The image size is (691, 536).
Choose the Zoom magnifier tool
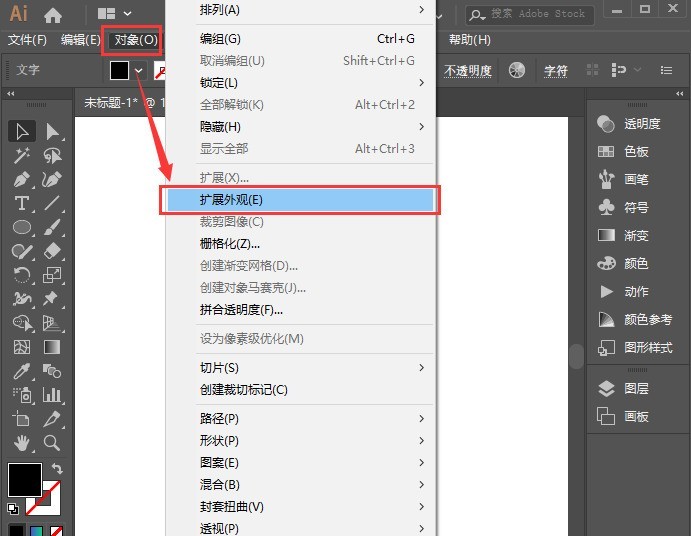pos(52,443)
